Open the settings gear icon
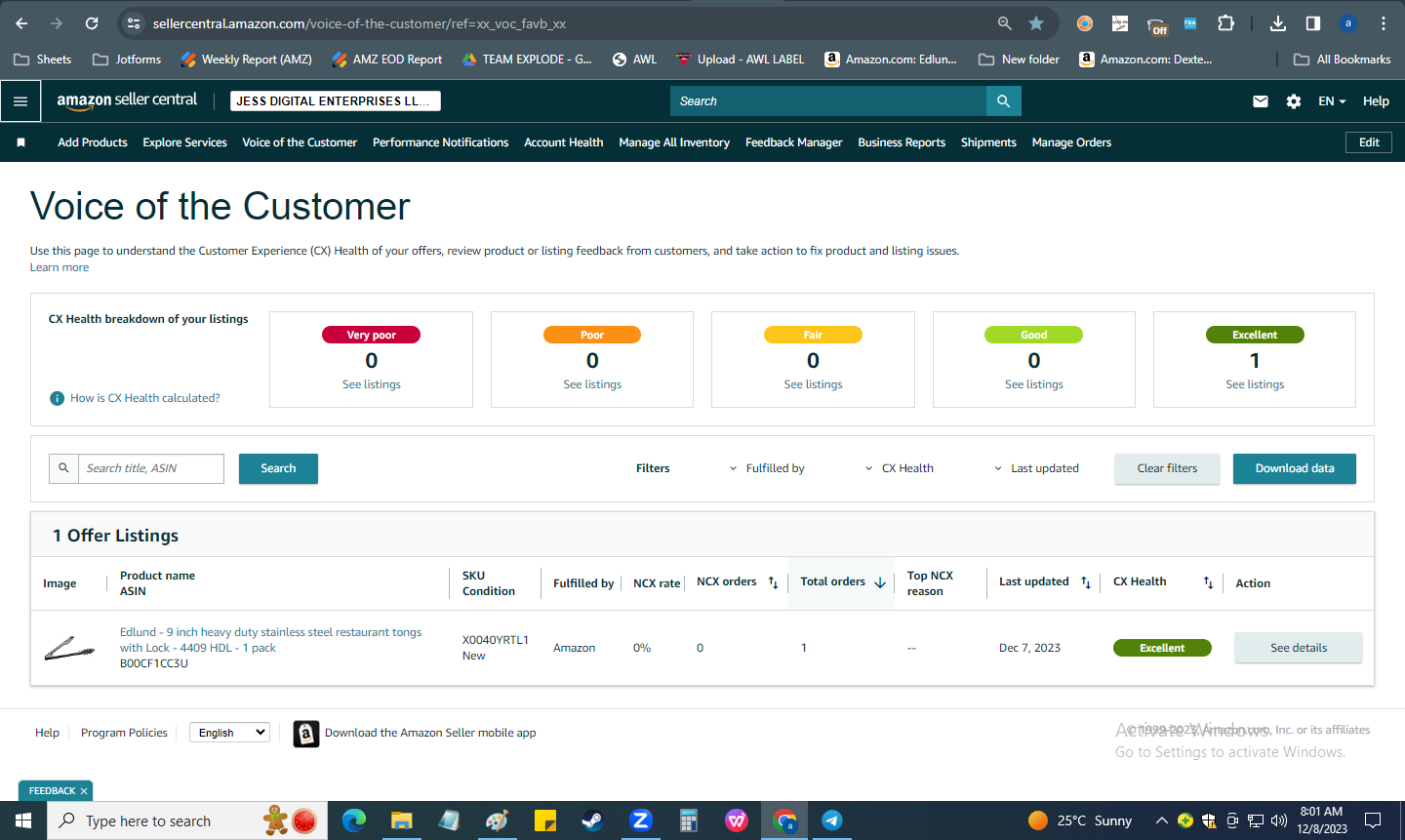Image resolution: width=1405 pixels, height=840 pixels. pyautogui.click(x=1294, y=101)
